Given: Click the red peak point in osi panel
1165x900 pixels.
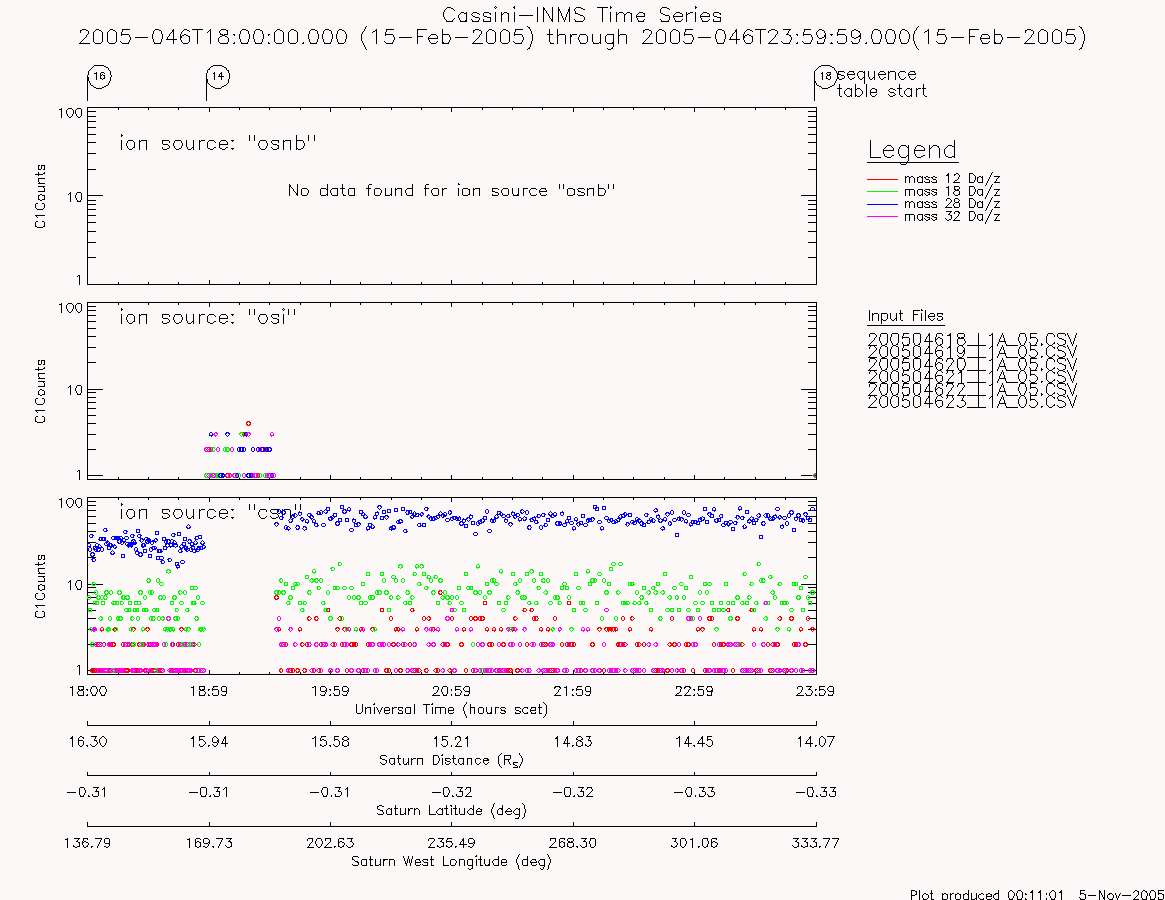Looking at the screenshot, I should click(x=248, y=424).
